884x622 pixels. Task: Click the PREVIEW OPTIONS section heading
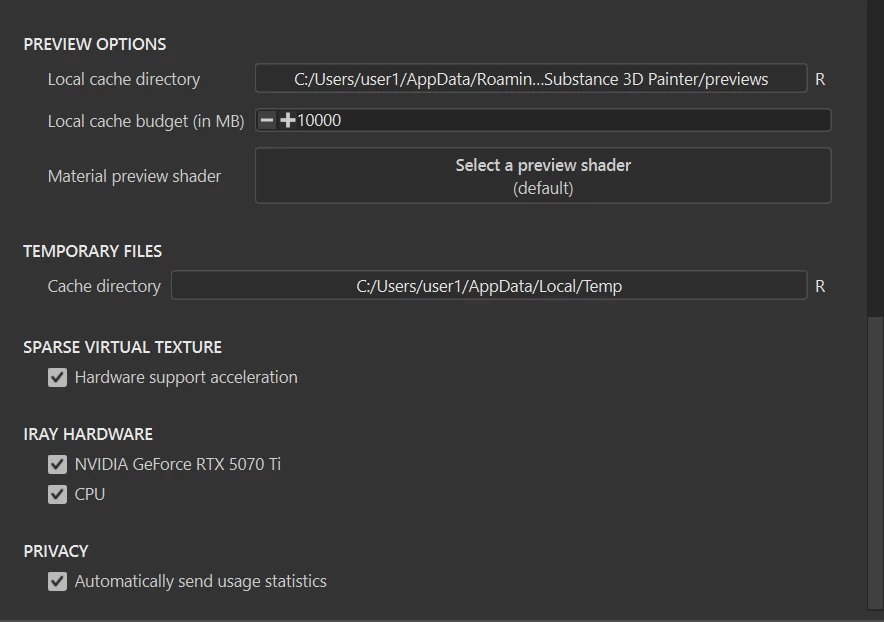coord(95,44)
